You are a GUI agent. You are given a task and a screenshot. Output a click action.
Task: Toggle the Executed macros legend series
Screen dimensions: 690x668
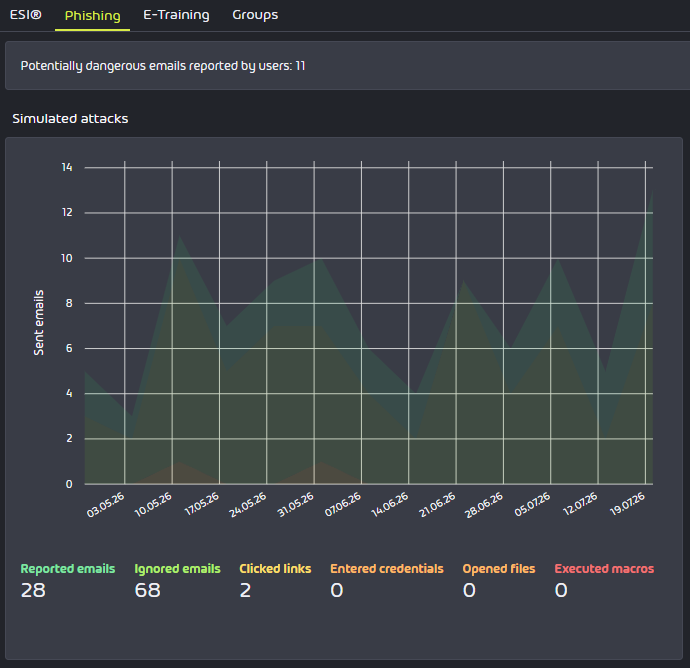coord(604,569)
